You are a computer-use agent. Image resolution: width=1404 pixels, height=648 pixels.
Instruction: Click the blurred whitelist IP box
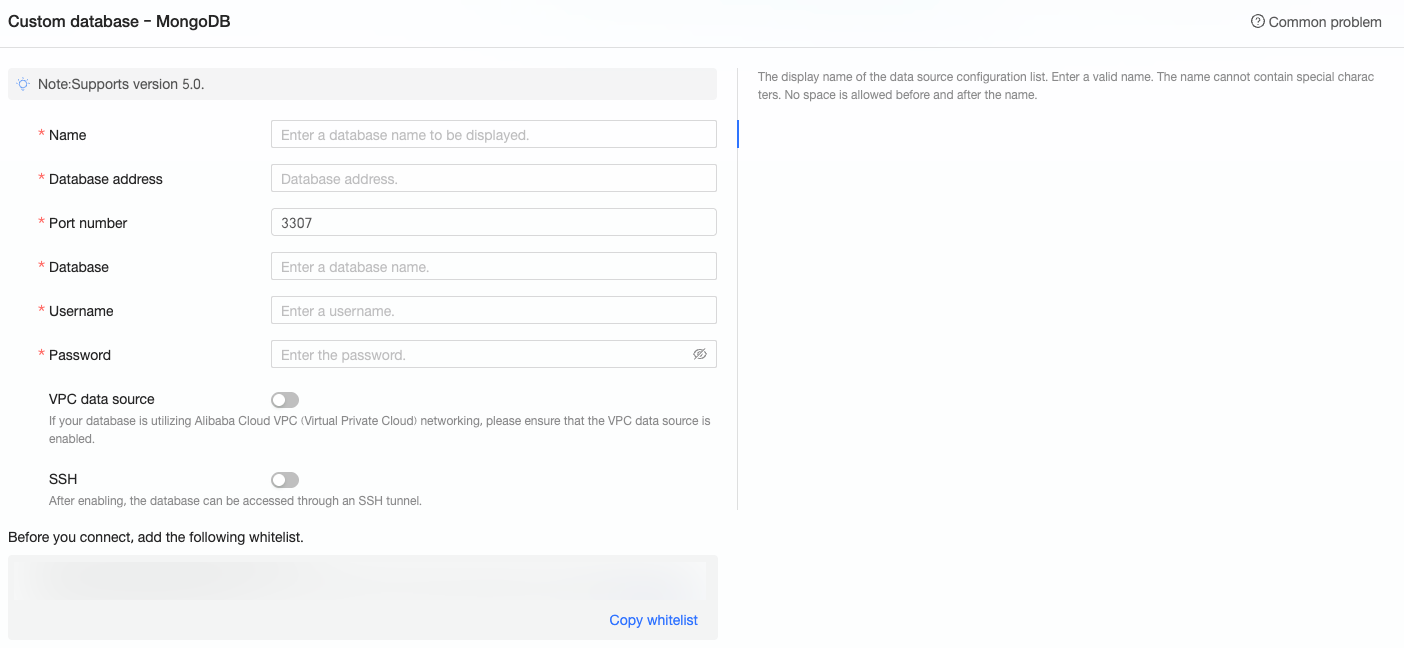(362, 581)
